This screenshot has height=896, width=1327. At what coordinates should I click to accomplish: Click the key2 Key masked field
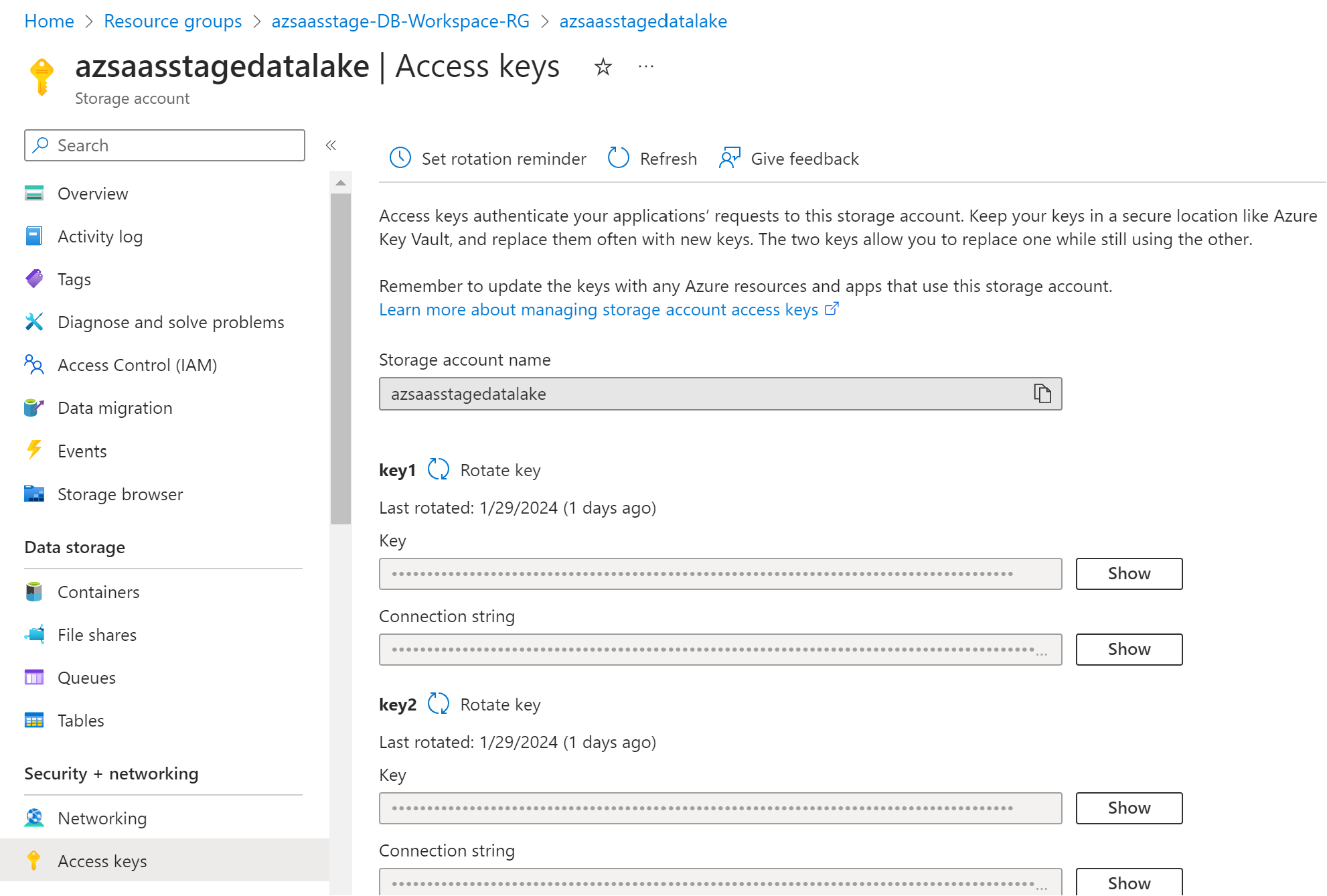coord(720,808)
